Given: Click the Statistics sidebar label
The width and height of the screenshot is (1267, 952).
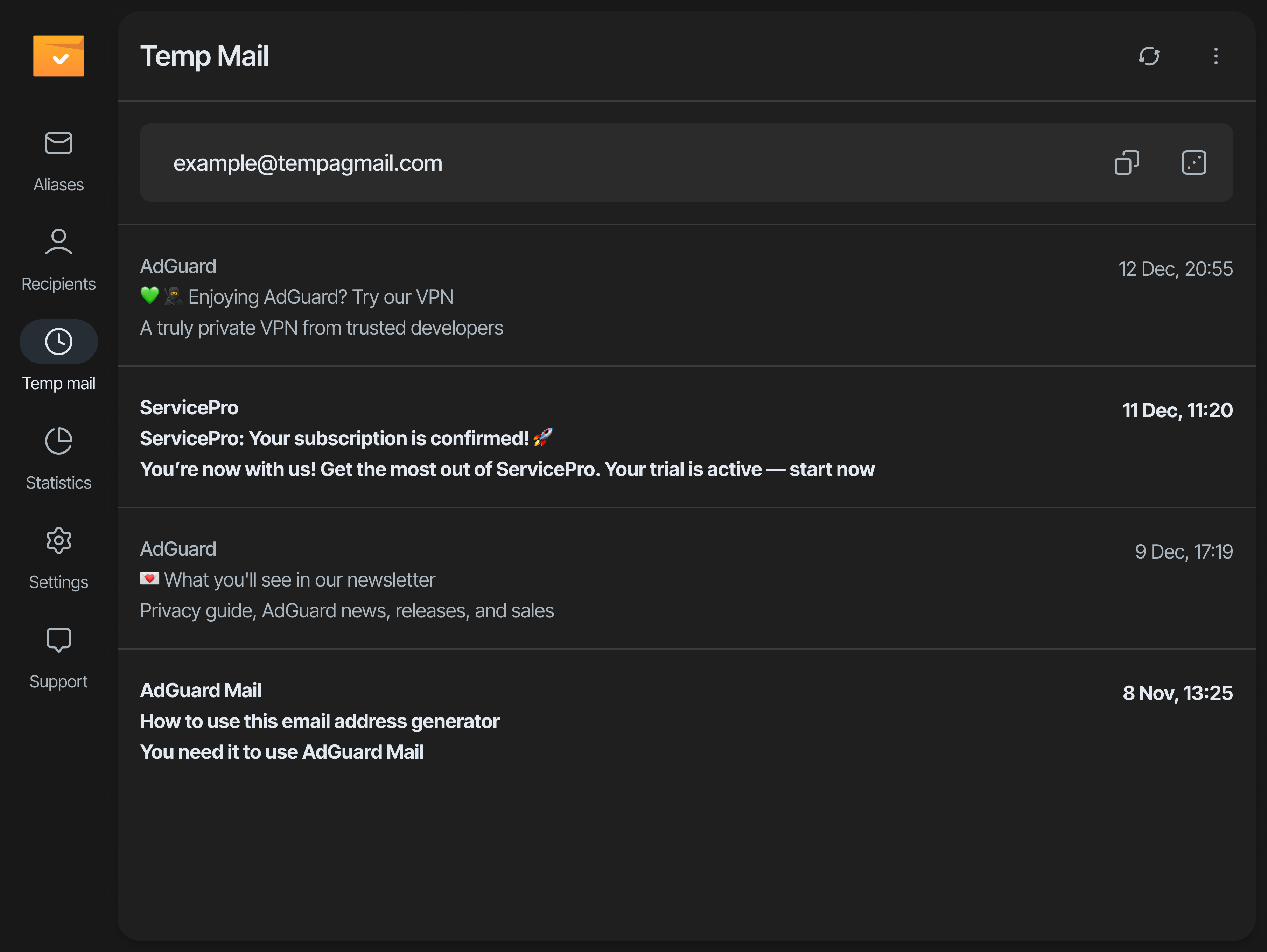Looking at the screenshot, I should coord(58,483).
